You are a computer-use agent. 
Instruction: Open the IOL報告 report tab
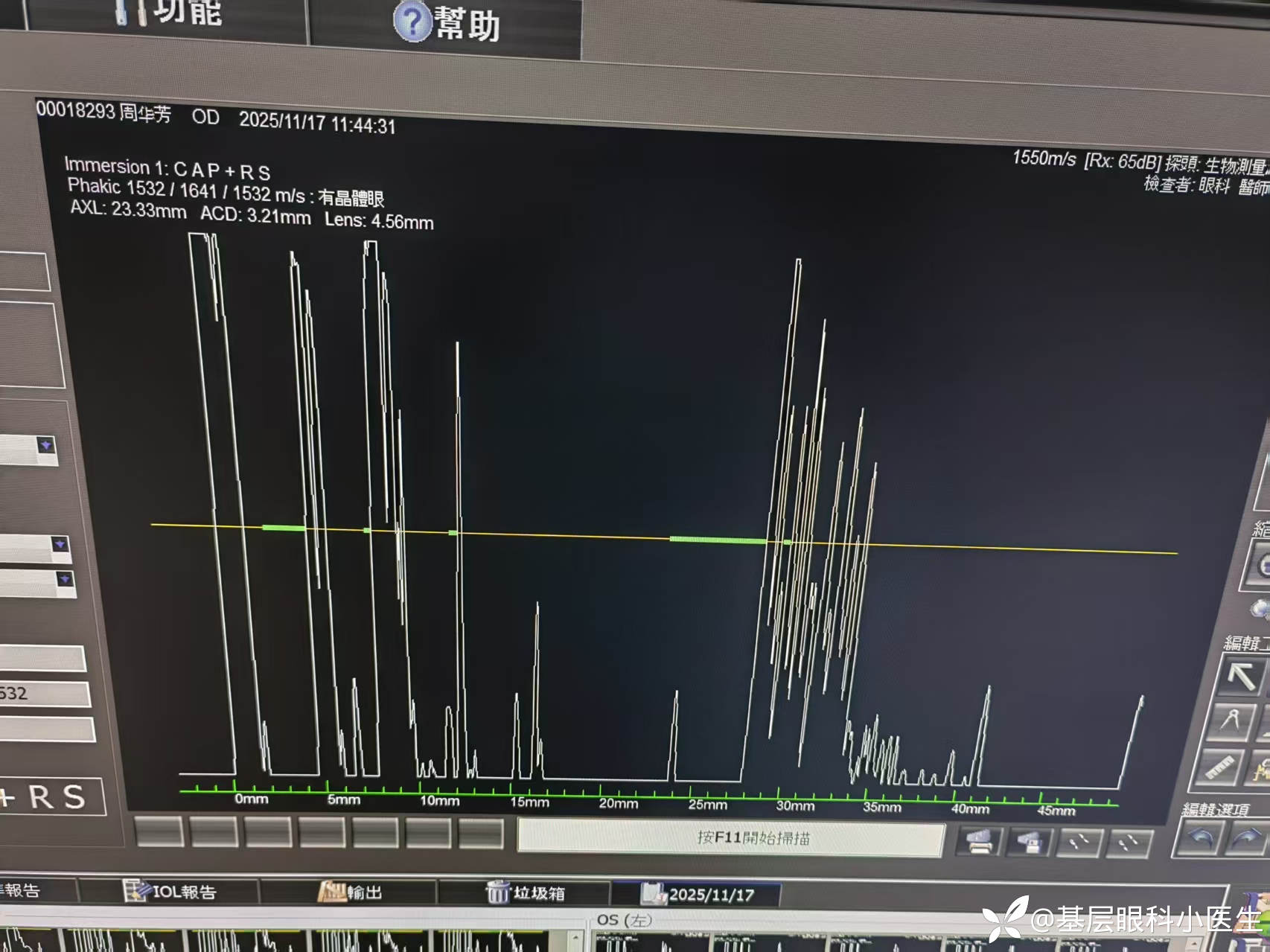tap(170, 891)
